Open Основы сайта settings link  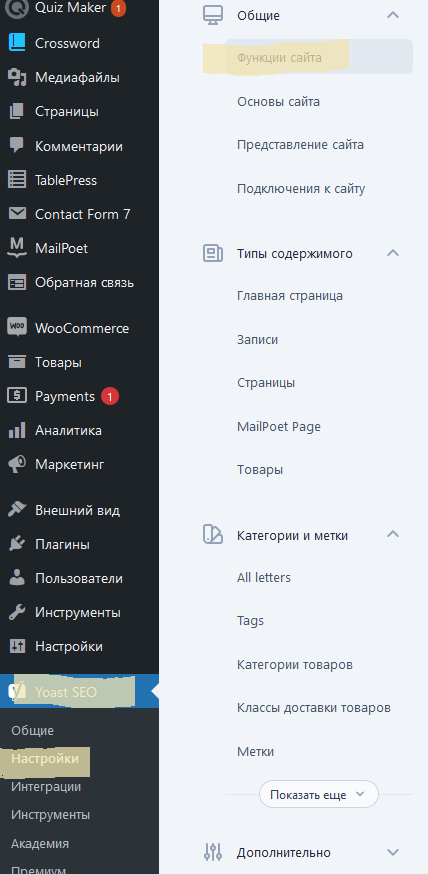(x=278, y=102)
